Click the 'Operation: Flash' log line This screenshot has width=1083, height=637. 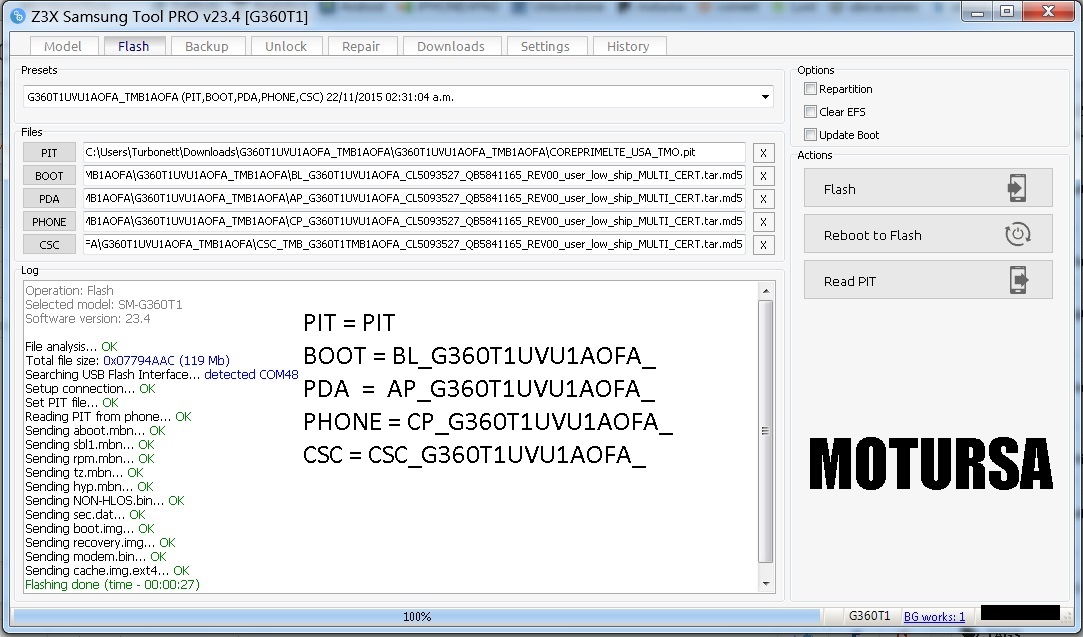click(69, 291)
